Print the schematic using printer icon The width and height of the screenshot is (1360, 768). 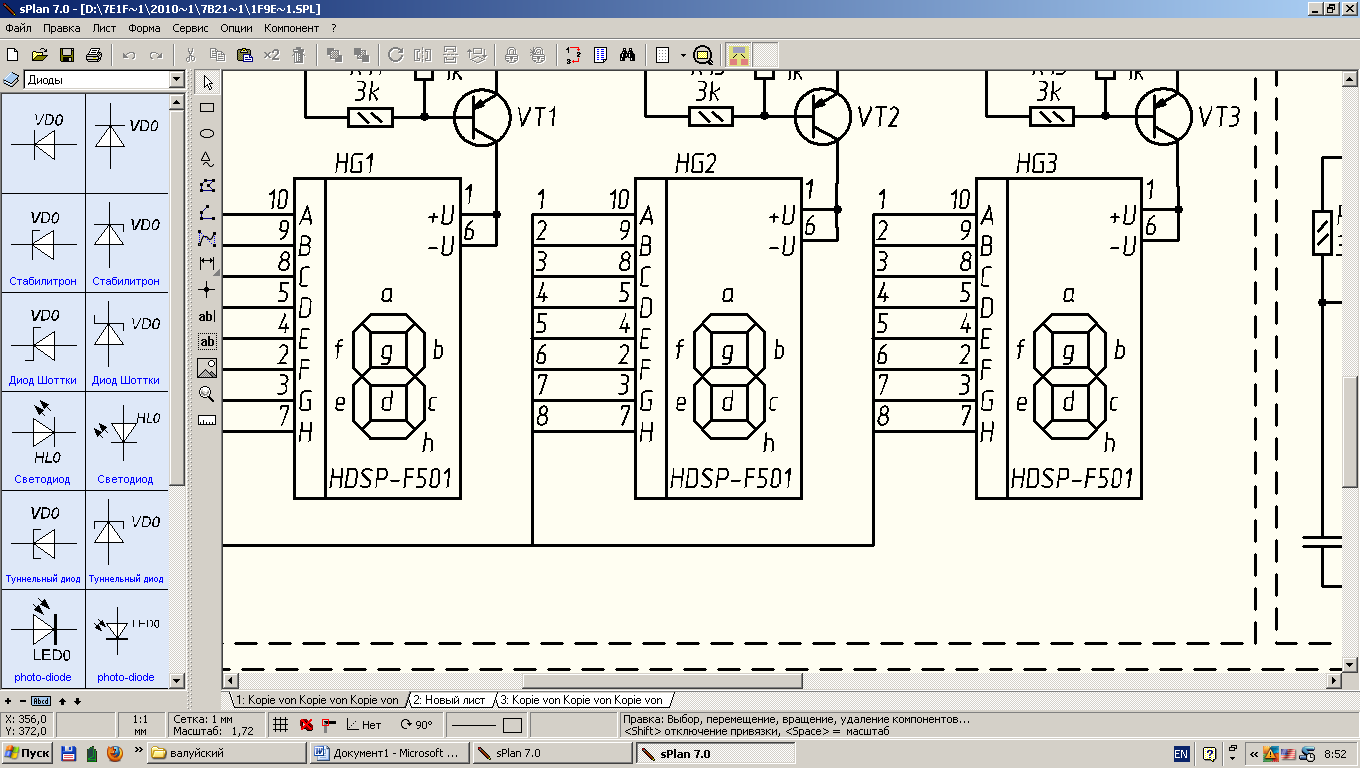click(x=94, y=55)
